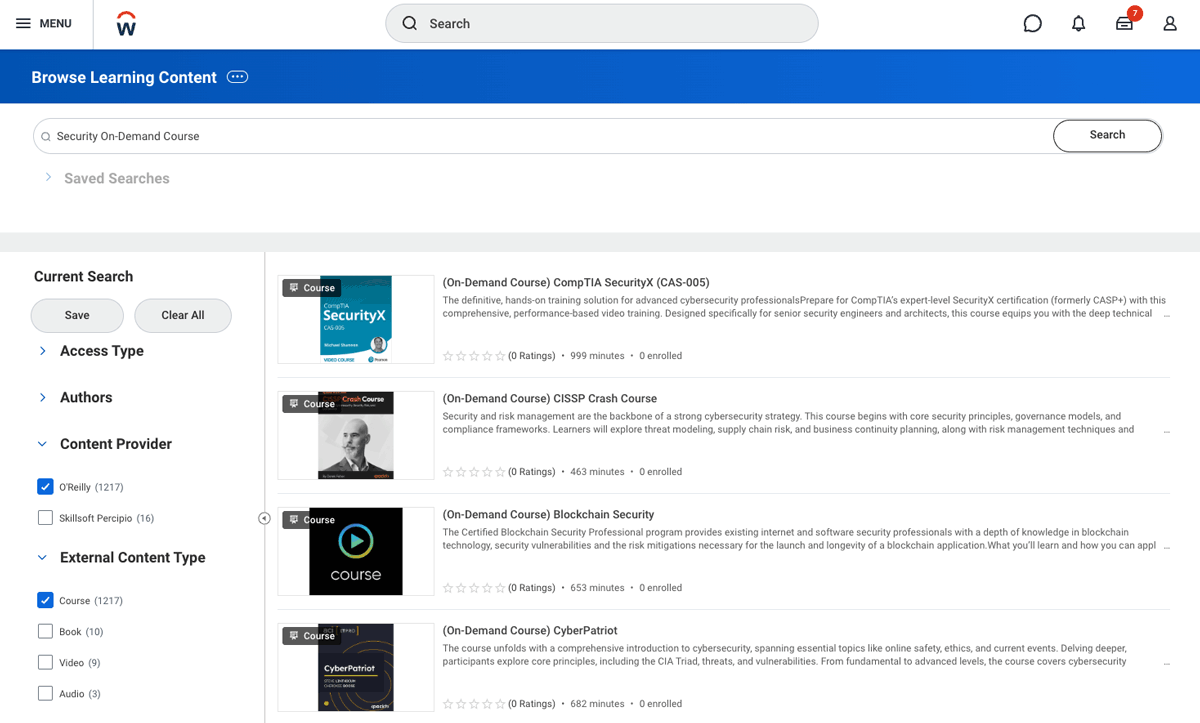The height and width of the screenshot is (723, 1200).
Task: Open the inbox icon with 7 badge
Action: tap(1125, 23)
